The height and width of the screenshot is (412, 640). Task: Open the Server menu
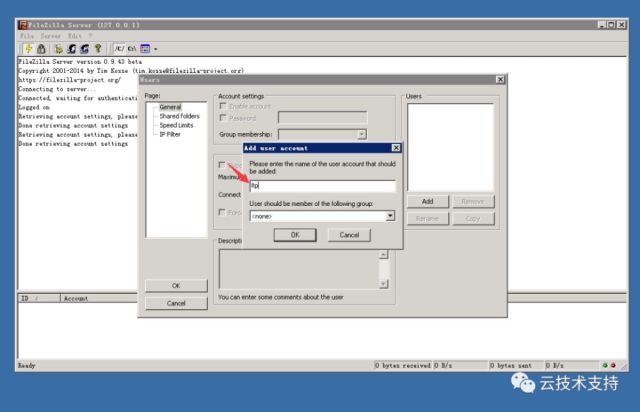[50, 36]
